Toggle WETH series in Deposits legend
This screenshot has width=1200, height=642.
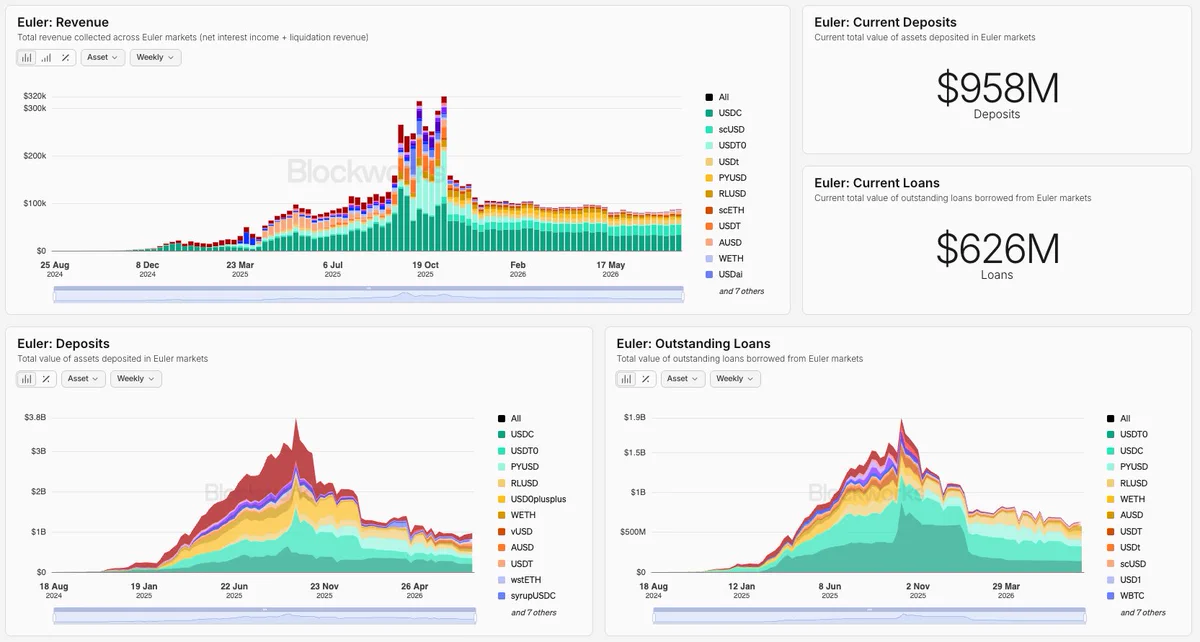(516, 515)
